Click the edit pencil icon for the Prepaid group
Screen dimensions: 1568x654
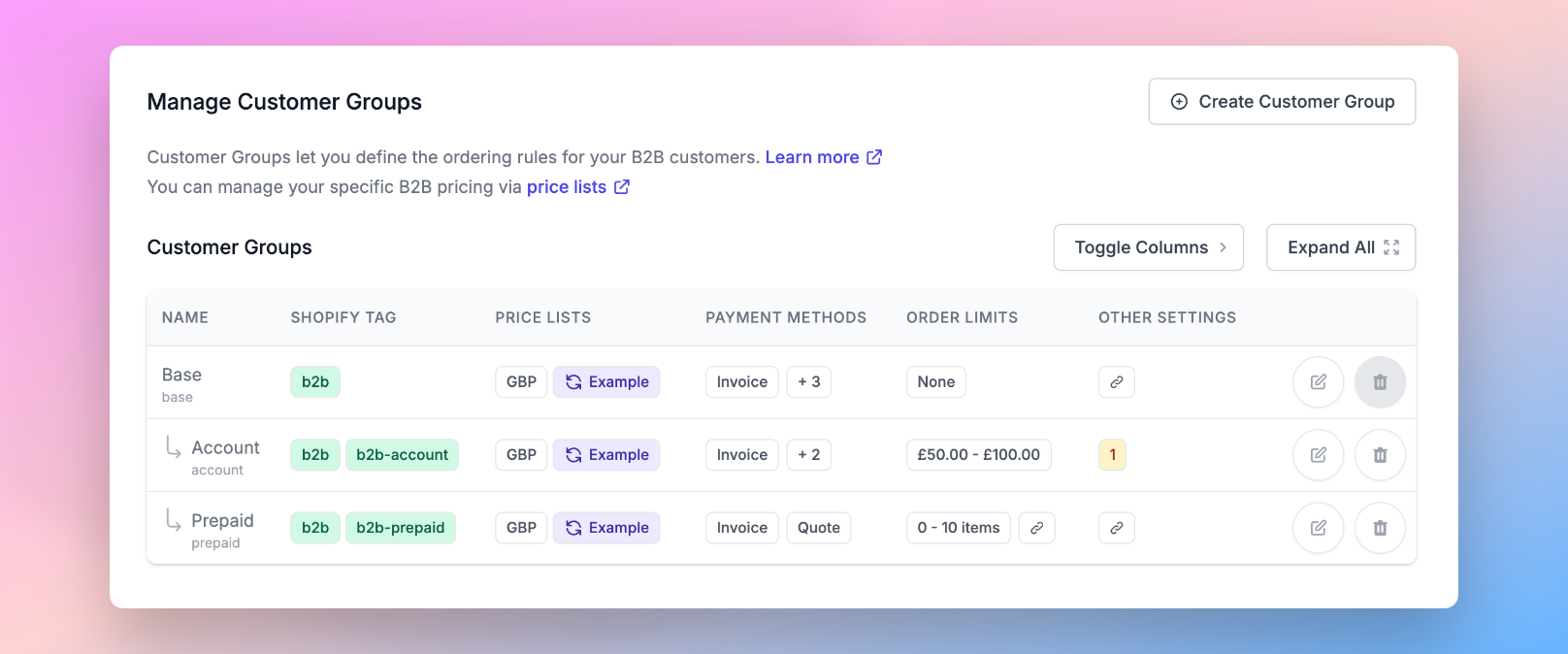coord(1318,527)
